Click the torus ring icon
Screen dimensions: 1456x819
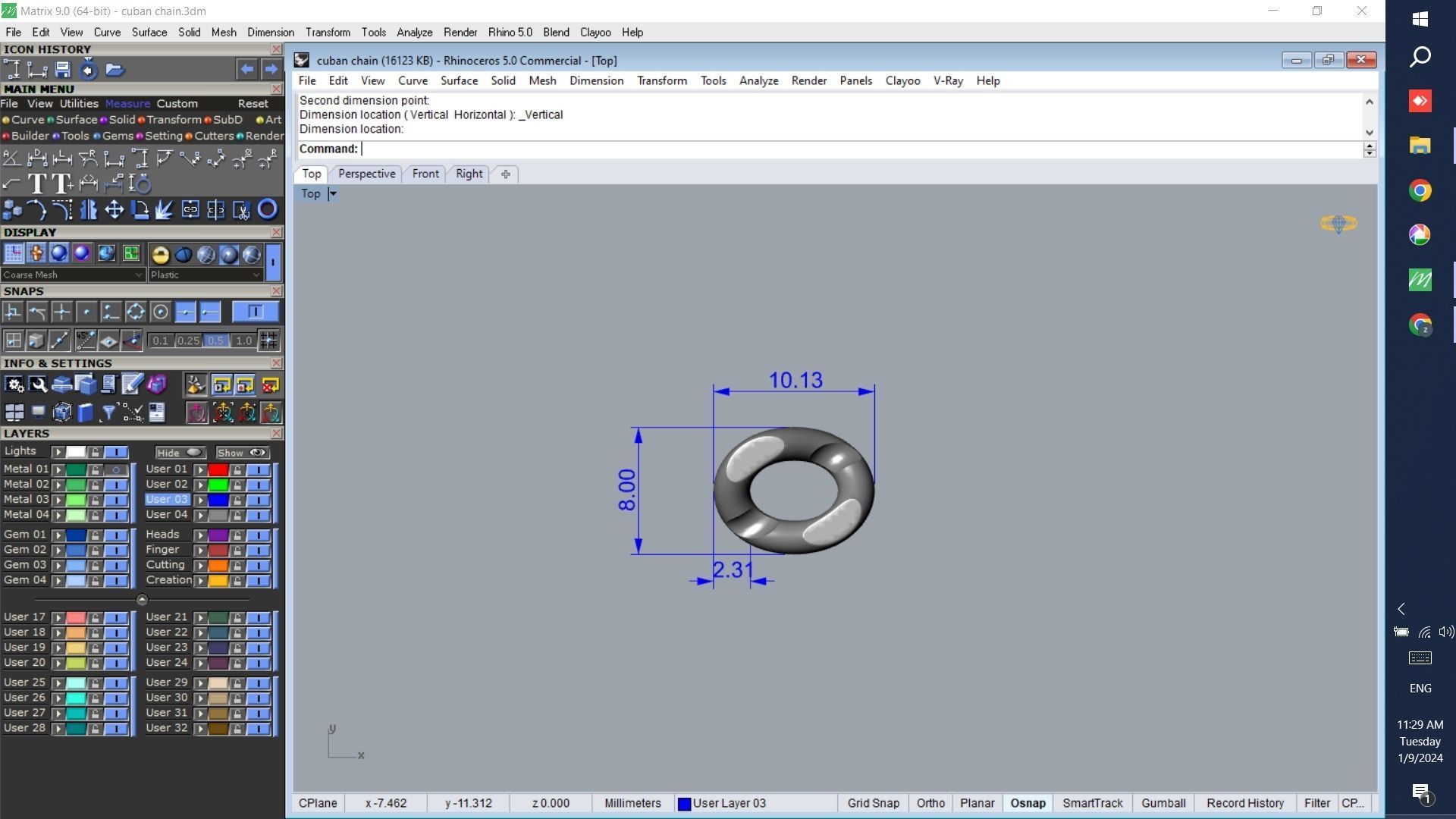[x=267, y=209]
